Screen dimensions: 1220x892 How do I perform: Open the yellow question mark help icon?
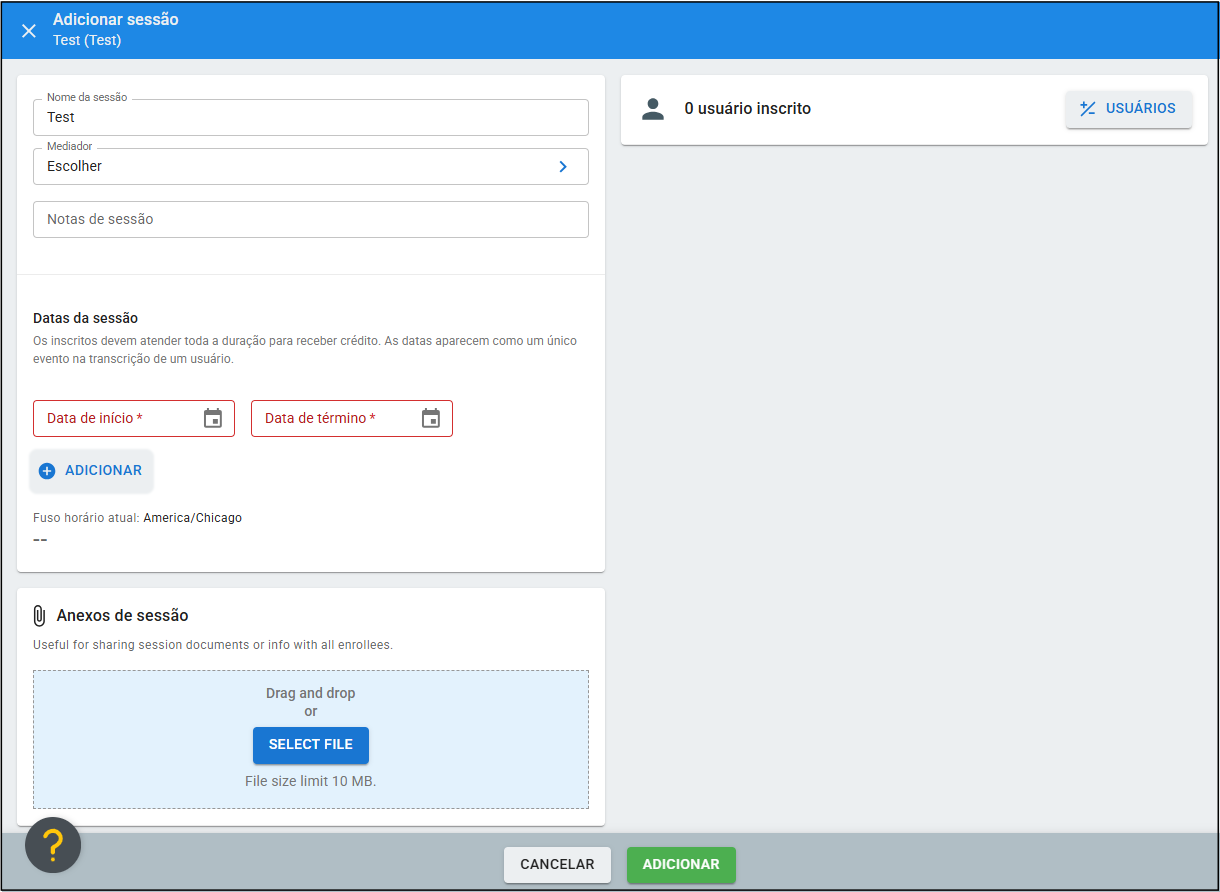click(53, 846)
